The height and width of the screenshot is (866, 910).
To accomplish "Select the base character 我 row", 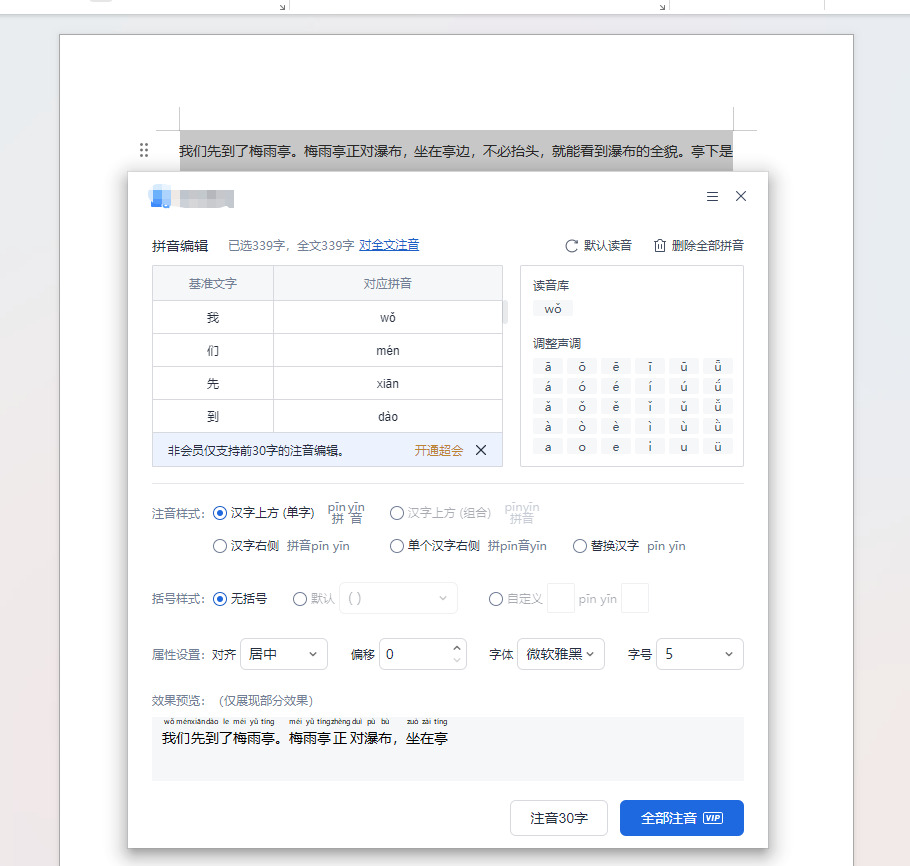I will pos(213,317).
